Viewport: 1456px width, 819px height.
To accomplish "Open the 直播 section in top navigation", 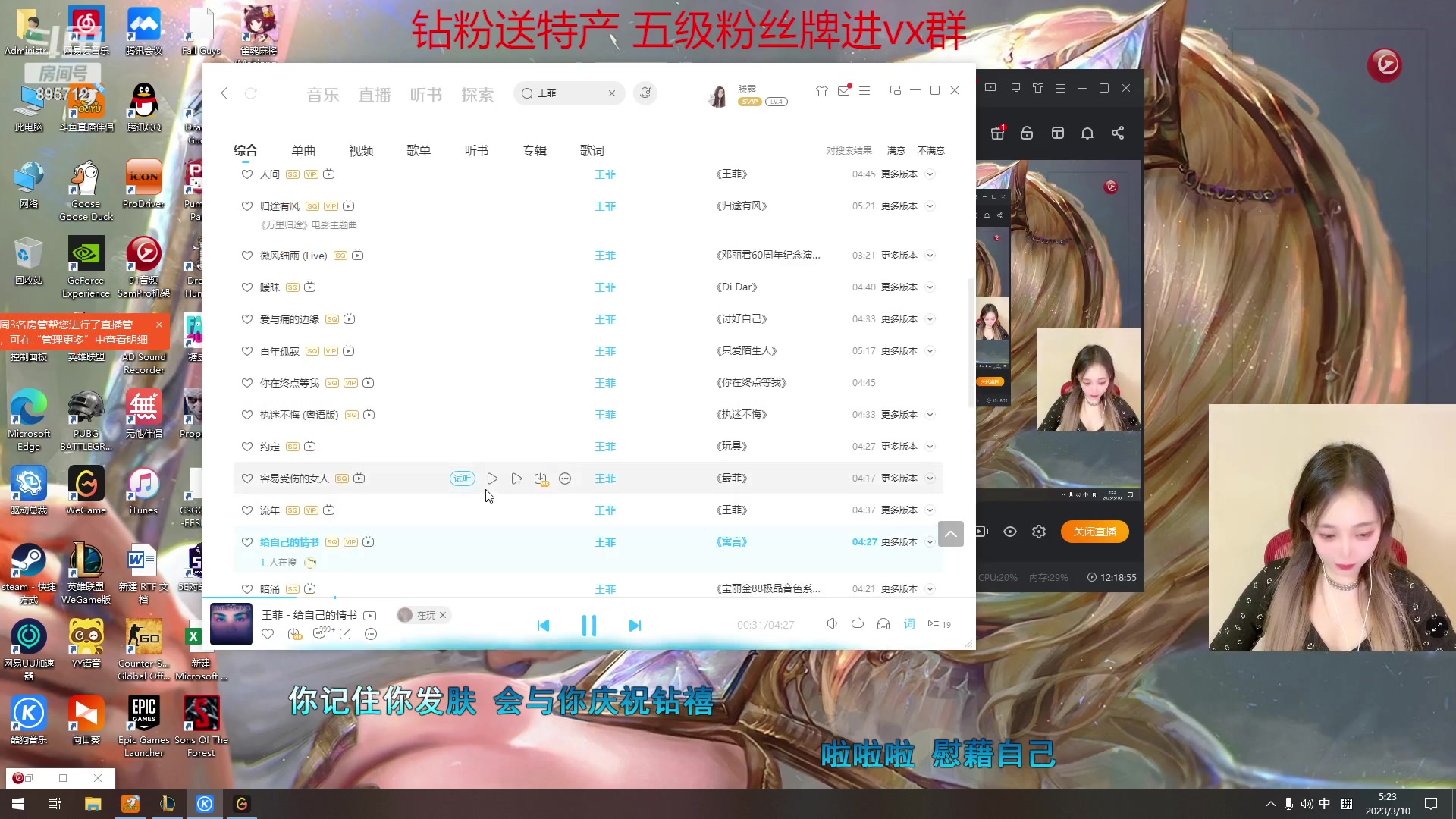I will click(374, 93).
